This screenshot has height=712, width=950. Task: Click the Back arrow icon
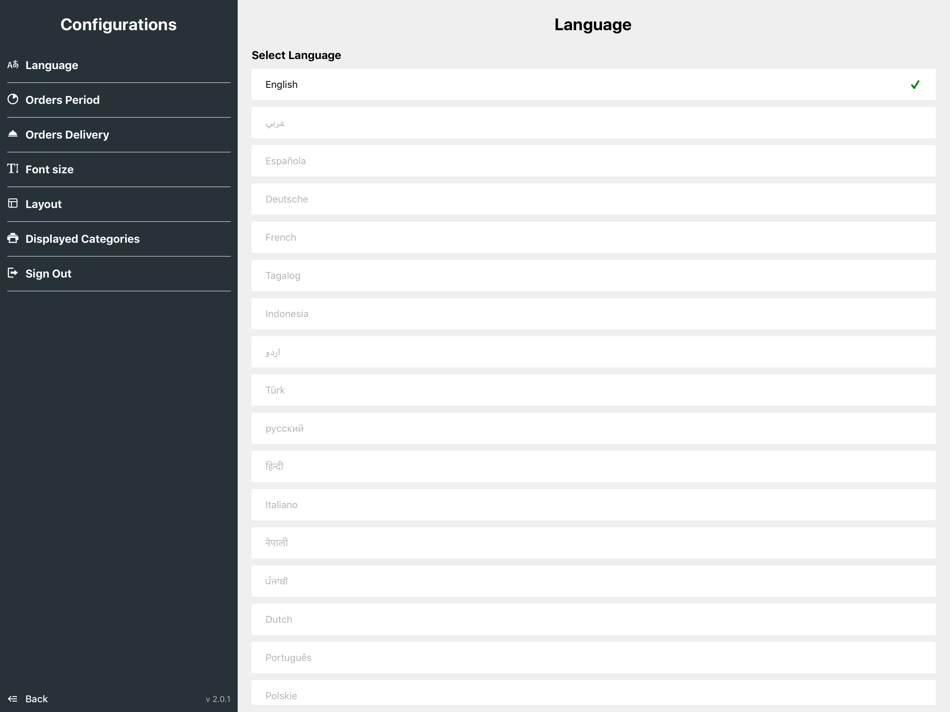pyautogui.click(x=13, y=699)
